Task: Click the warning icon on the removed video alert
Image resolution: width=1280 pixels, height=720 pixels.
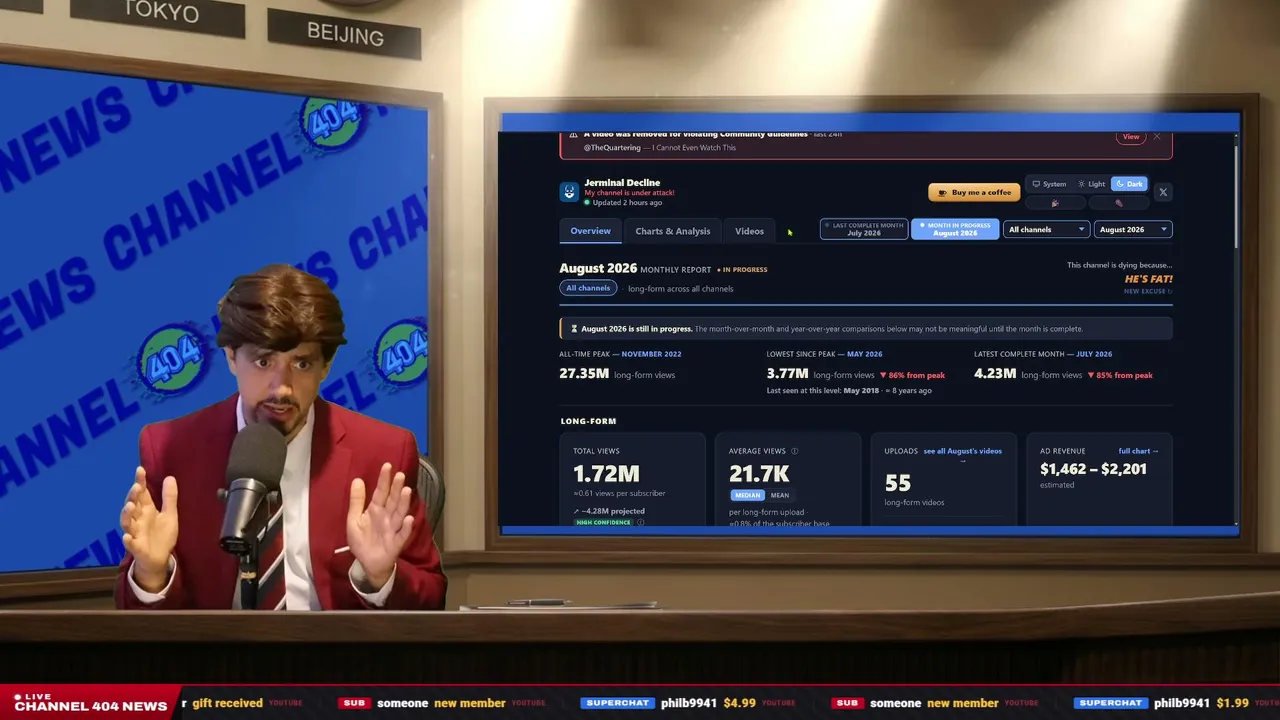Action: click(573, 134)
